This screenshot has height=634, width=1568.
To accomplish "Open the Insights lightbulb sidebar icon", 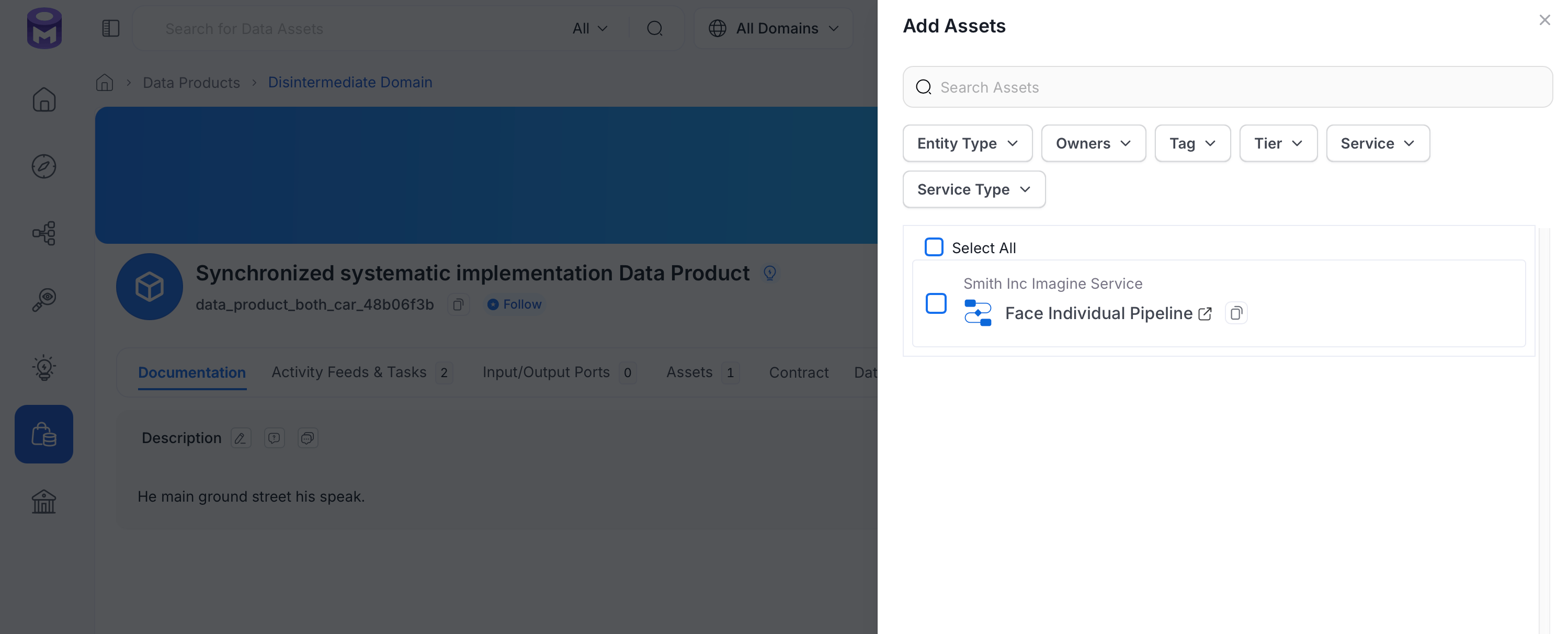I will tap(44, 367).
